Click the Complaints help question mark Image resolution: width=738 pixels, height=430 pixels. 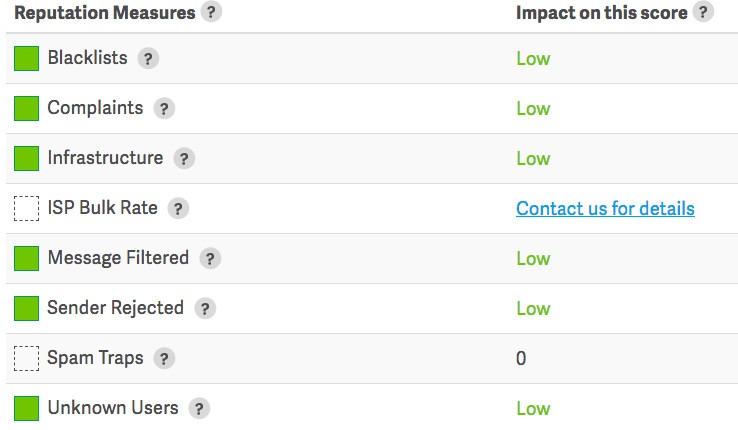(x=164, y=109)
